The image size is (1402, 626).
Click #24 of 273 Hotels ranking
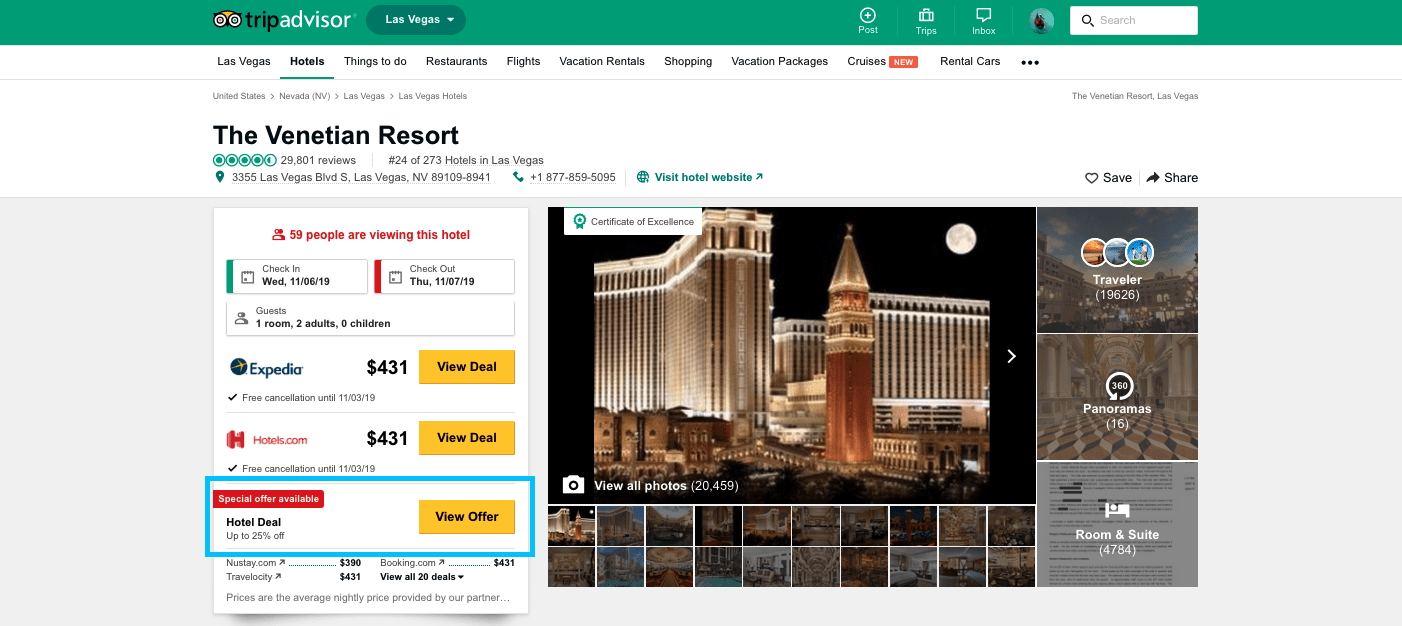[x=466, y=160]
